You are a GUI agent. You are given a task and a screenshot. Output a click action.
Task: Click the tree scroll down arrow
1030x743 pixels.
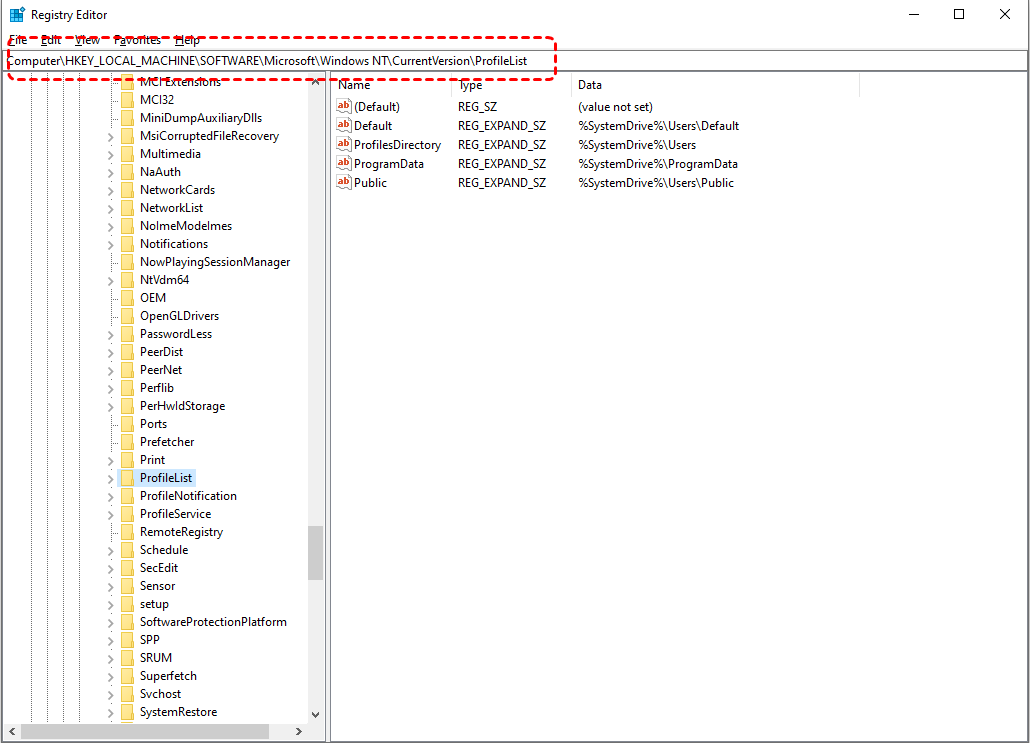pos(315,714)
